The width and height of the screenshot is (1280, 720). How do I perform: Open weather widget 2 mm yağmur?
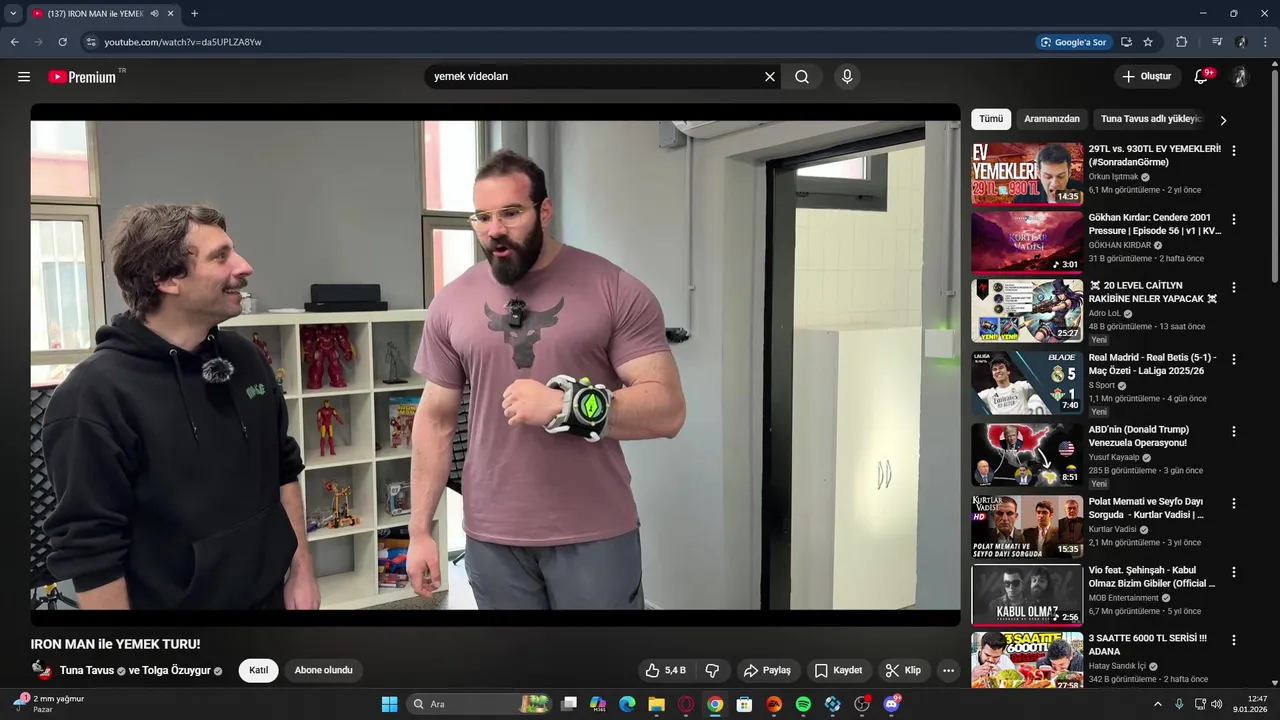tap(50, 704)
